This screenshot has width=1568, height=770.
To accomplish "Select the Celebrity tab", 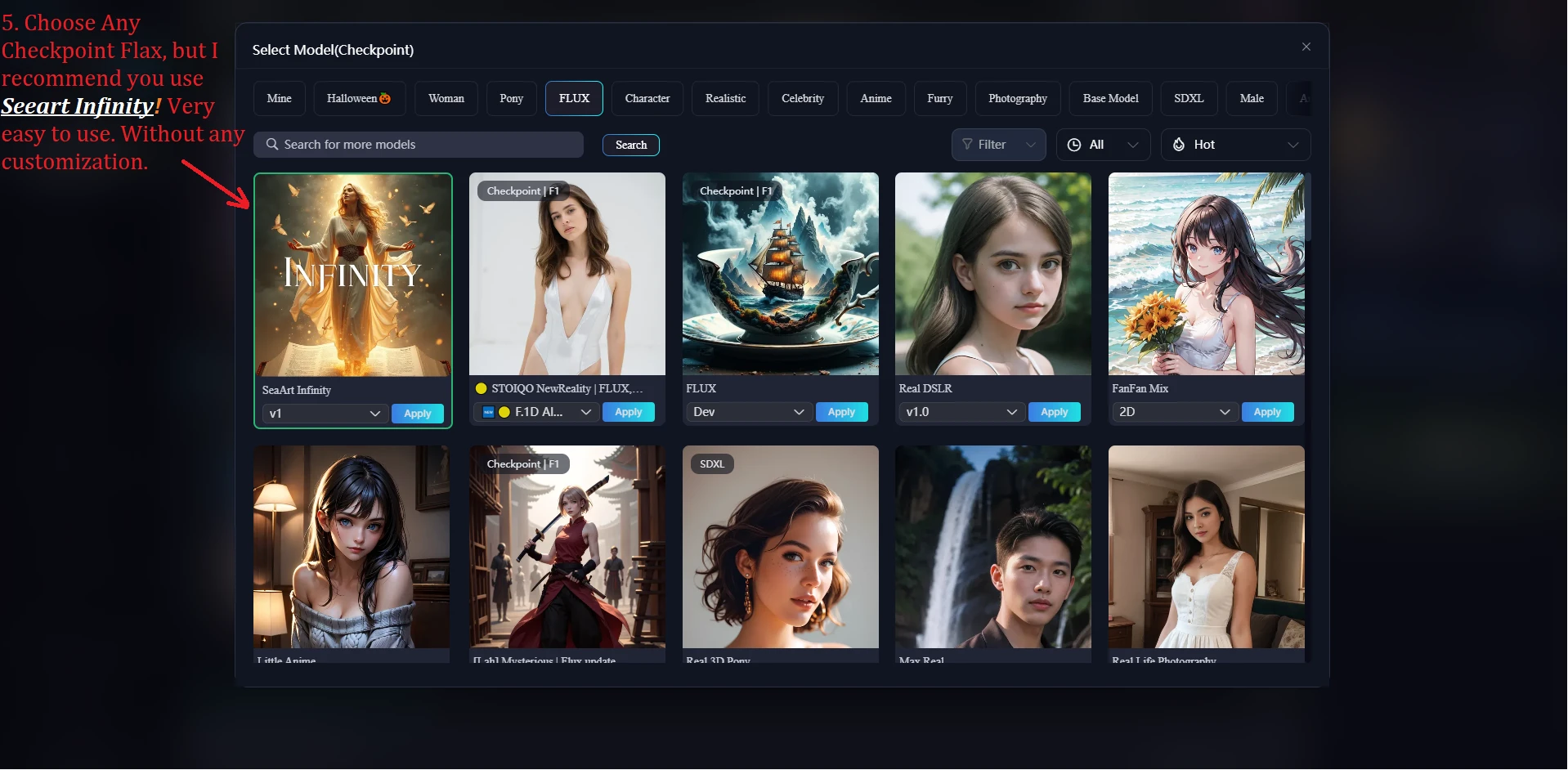I will [x=802, y=98].
